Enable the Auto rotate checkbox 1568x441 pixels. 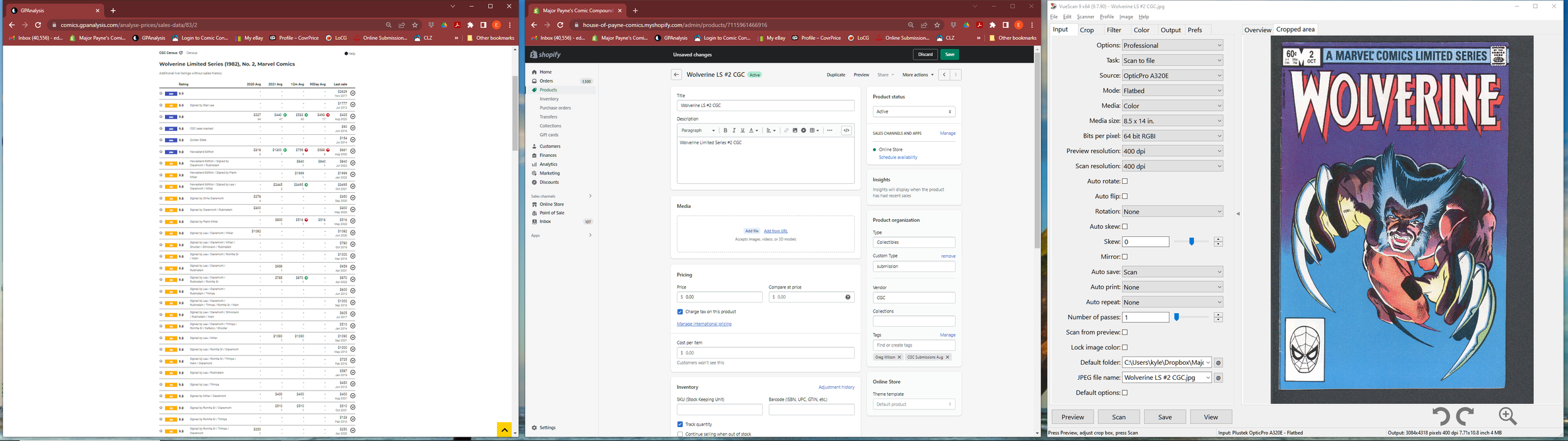pyautogui.click(x=1125, y=181)
